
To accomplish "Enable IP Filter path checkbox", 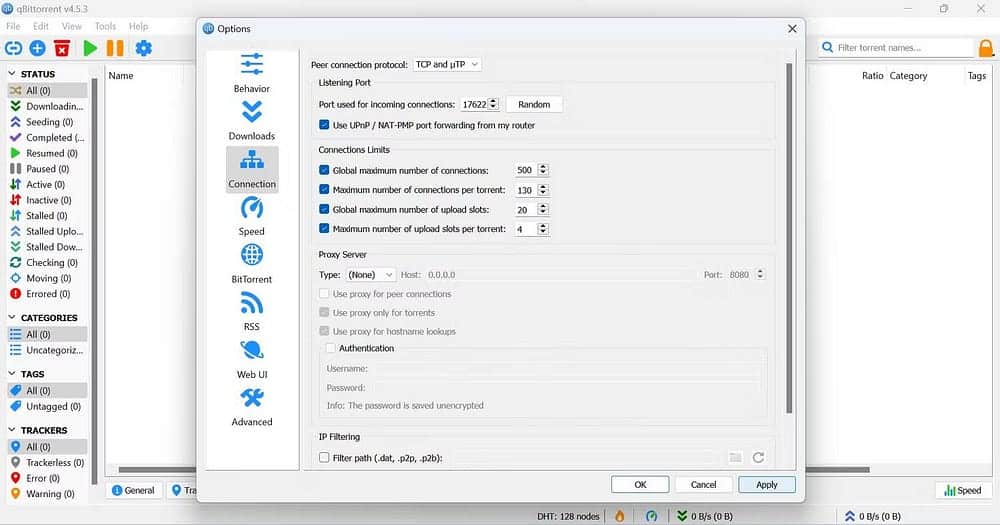I will [324, 457].
